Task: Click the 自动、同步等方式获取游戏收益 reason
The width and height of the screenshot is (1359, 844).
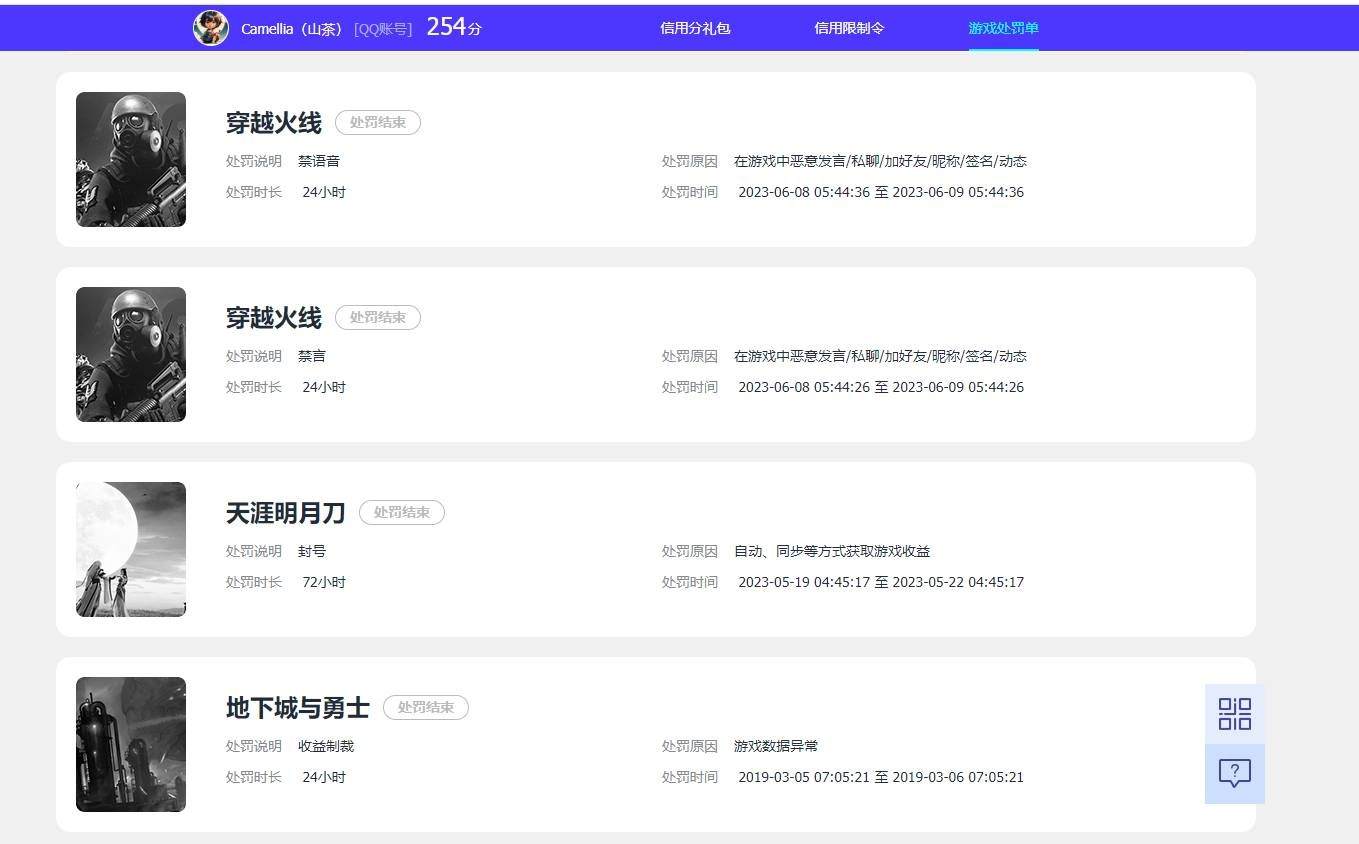Action: [832, 551]
